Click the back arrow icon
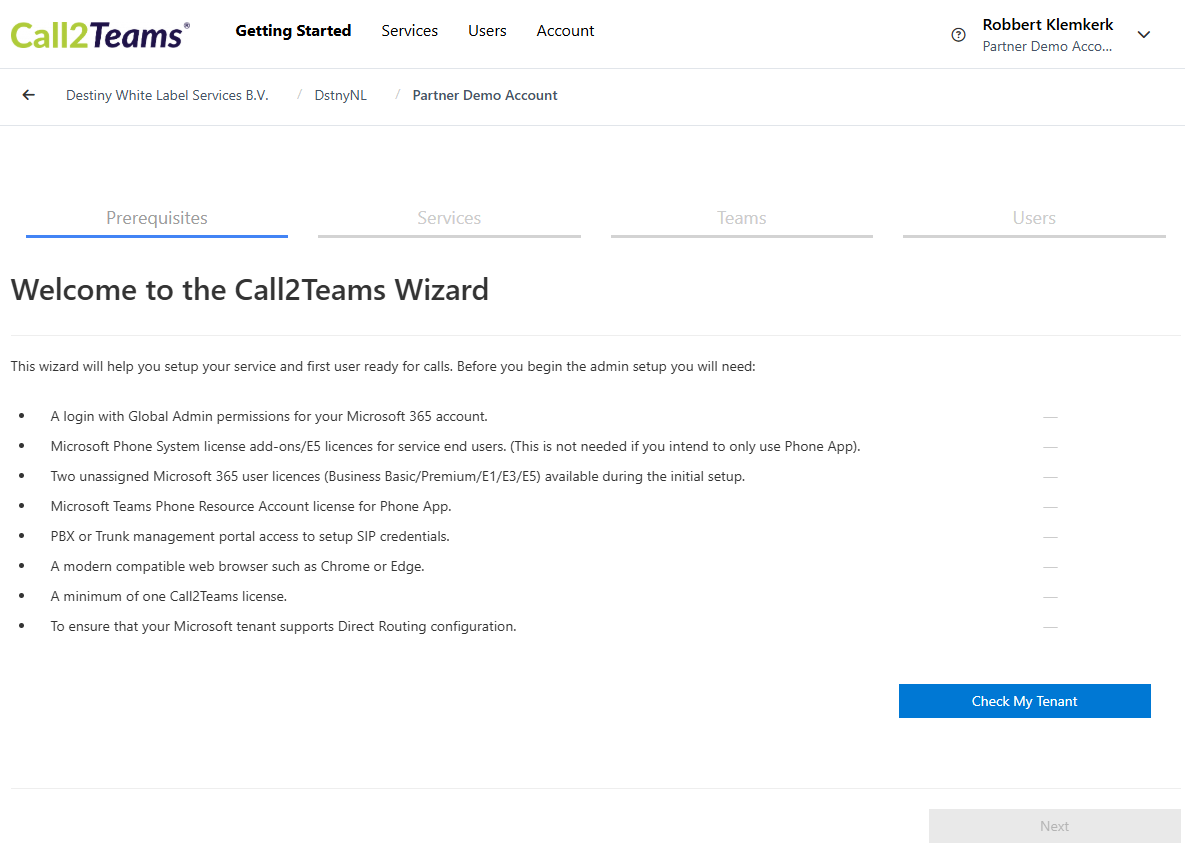 coord(29,95)
